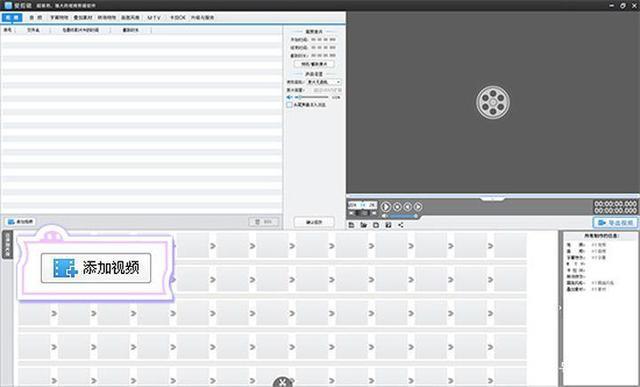Click the round icon at the bottom center

[x=282, y=382]
